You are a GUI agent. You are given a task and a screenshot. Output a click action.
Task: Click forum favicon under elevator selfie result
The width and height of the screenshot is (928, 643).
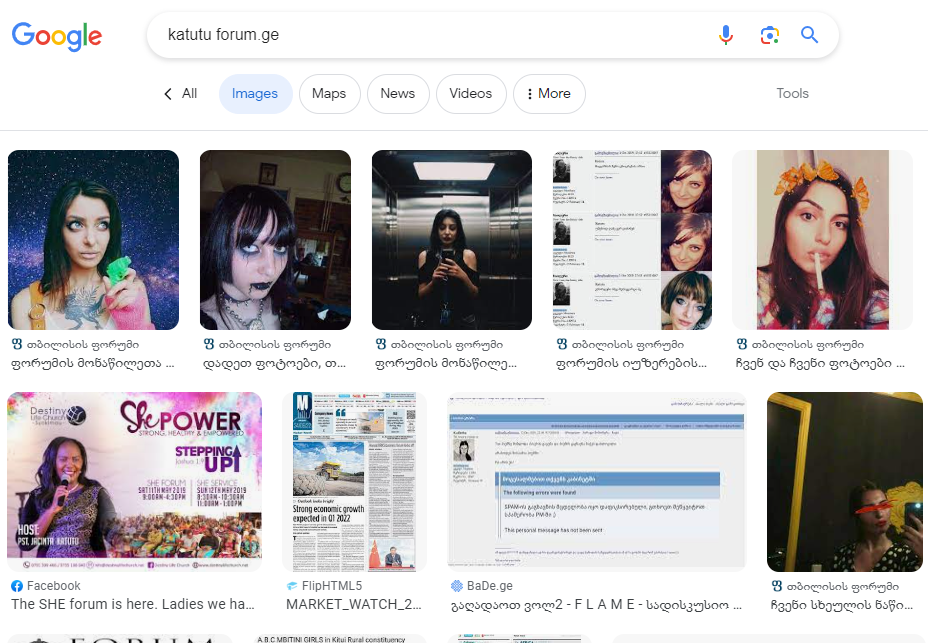point(381,344)
